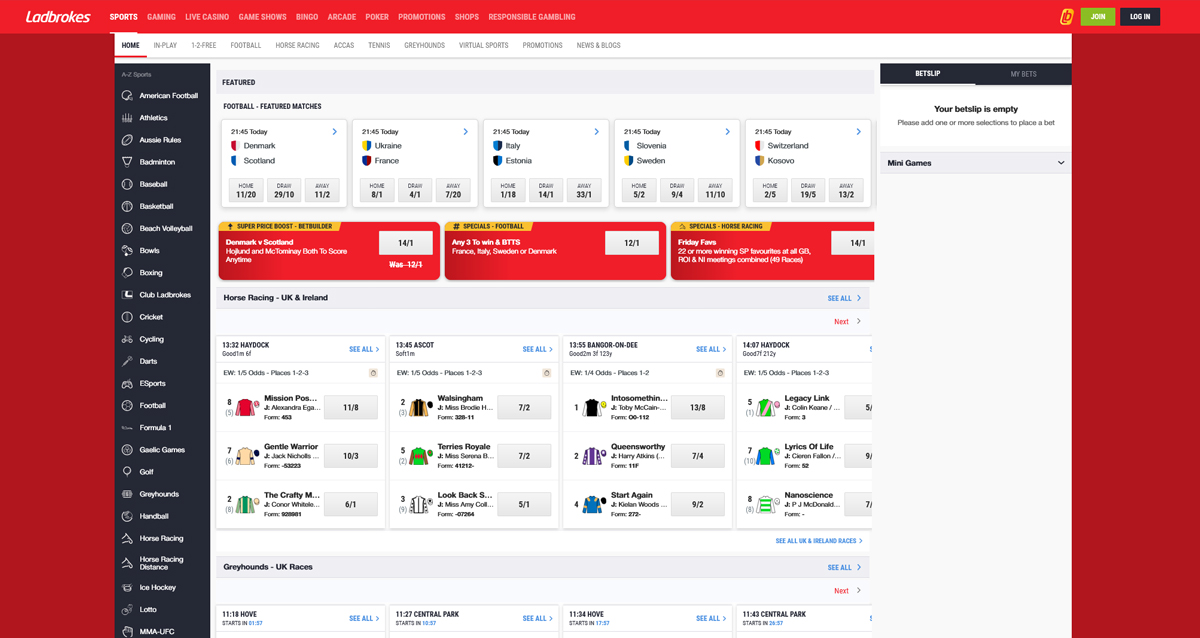This screenshot has width=1200, height=638.
Task: Select the Bowls icon
Action: (127, 250)
